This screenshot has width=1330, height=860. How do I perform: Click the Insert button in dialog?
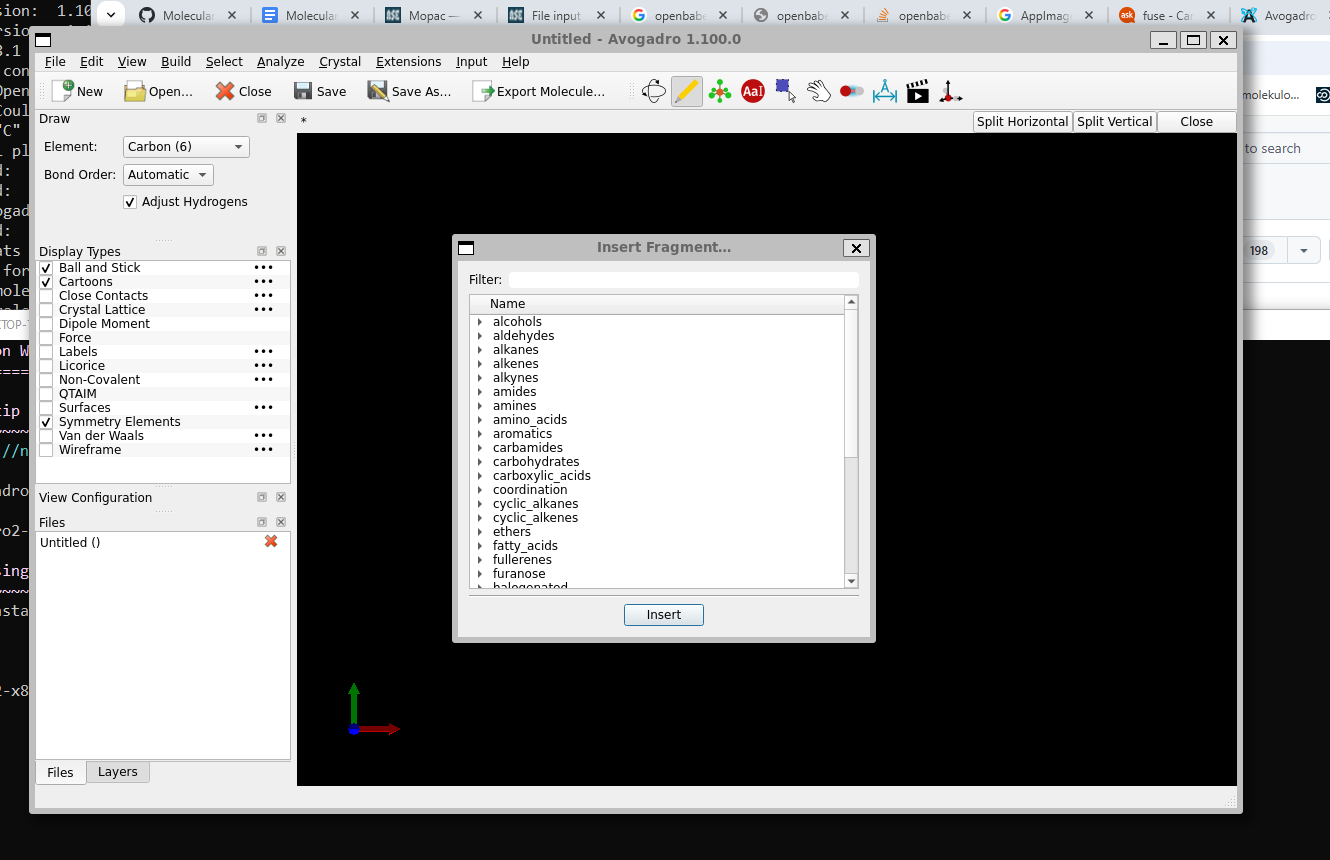(x=664, y=615)
